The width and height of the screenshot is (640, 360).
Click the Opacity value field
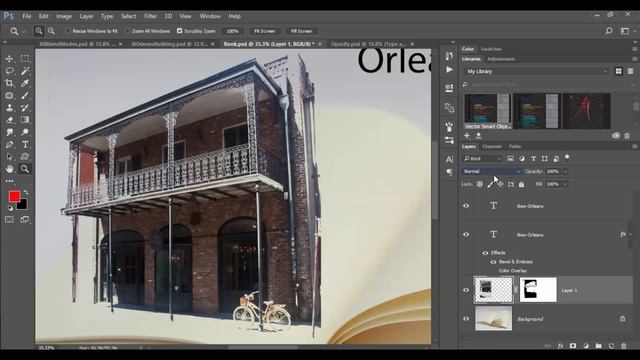[x=553, y=171]
